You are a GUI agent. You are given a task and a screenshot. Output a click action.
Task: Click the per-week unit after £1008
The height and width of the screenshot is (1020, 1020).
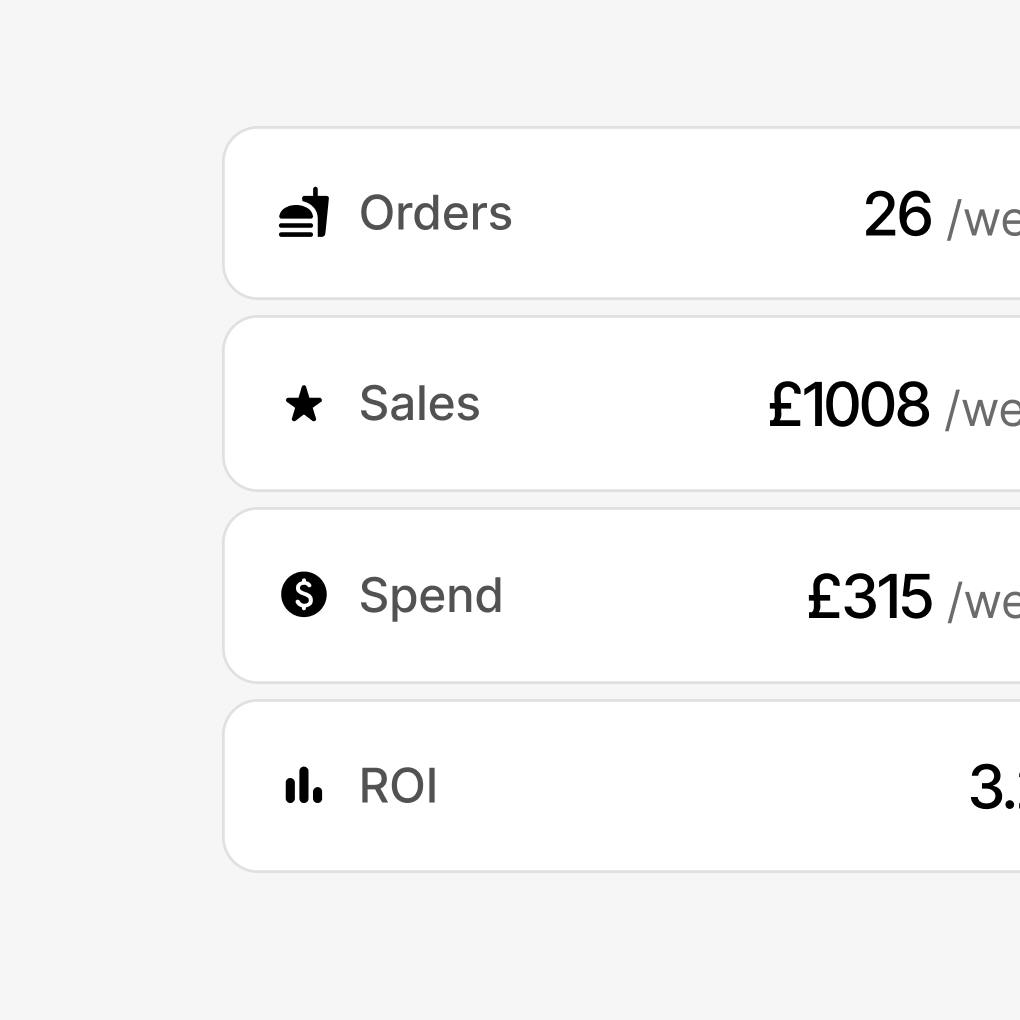pos(983,409)
